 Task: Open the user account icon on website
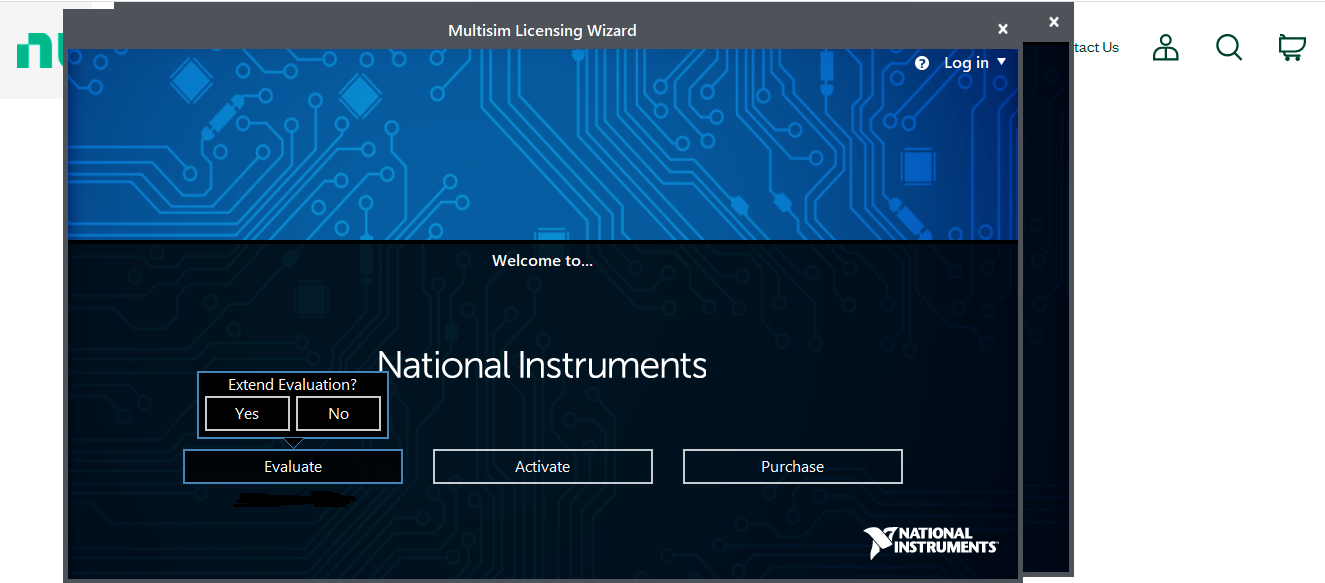(1166, 47)
